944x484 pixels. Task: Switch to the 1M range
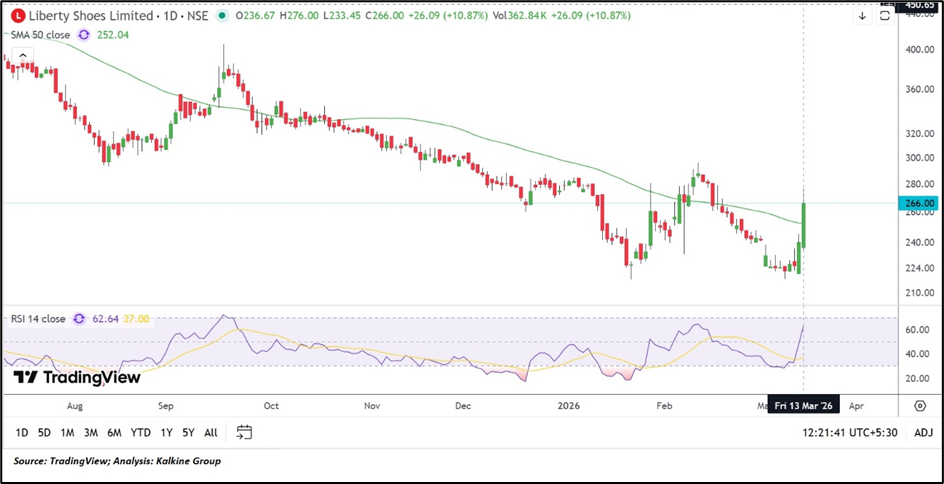(x=67, y=432)
